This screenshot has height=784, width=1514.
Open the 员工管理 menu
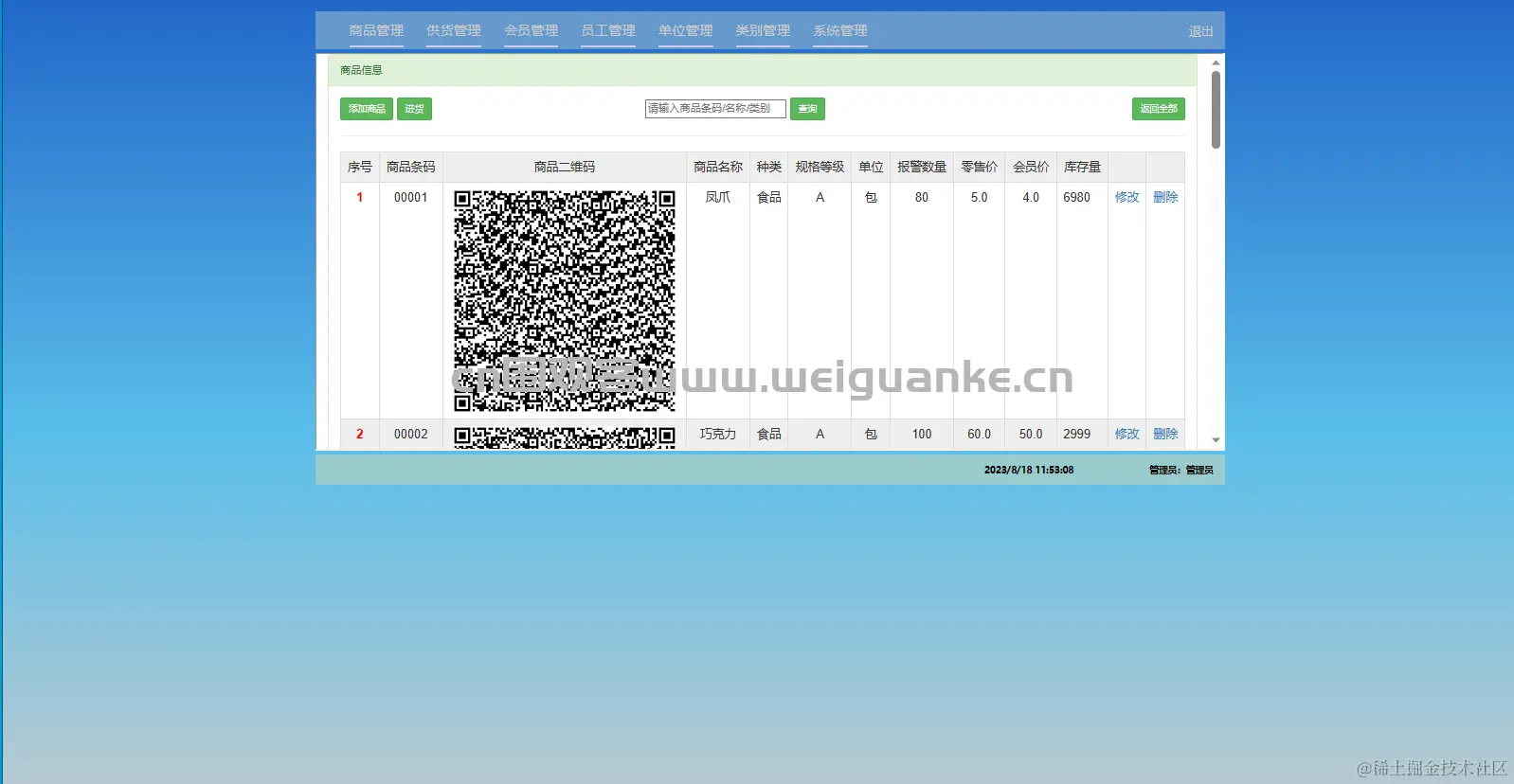tap(608, 30)
